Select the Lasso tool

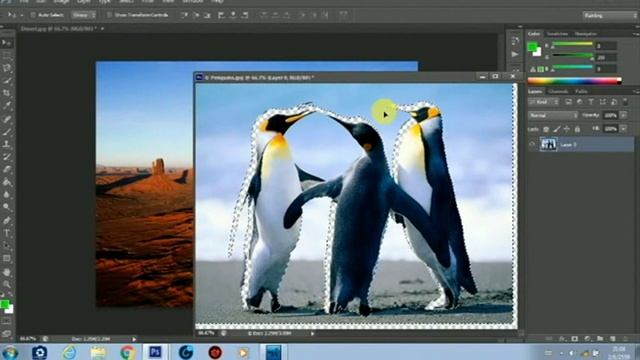[7, 68]
